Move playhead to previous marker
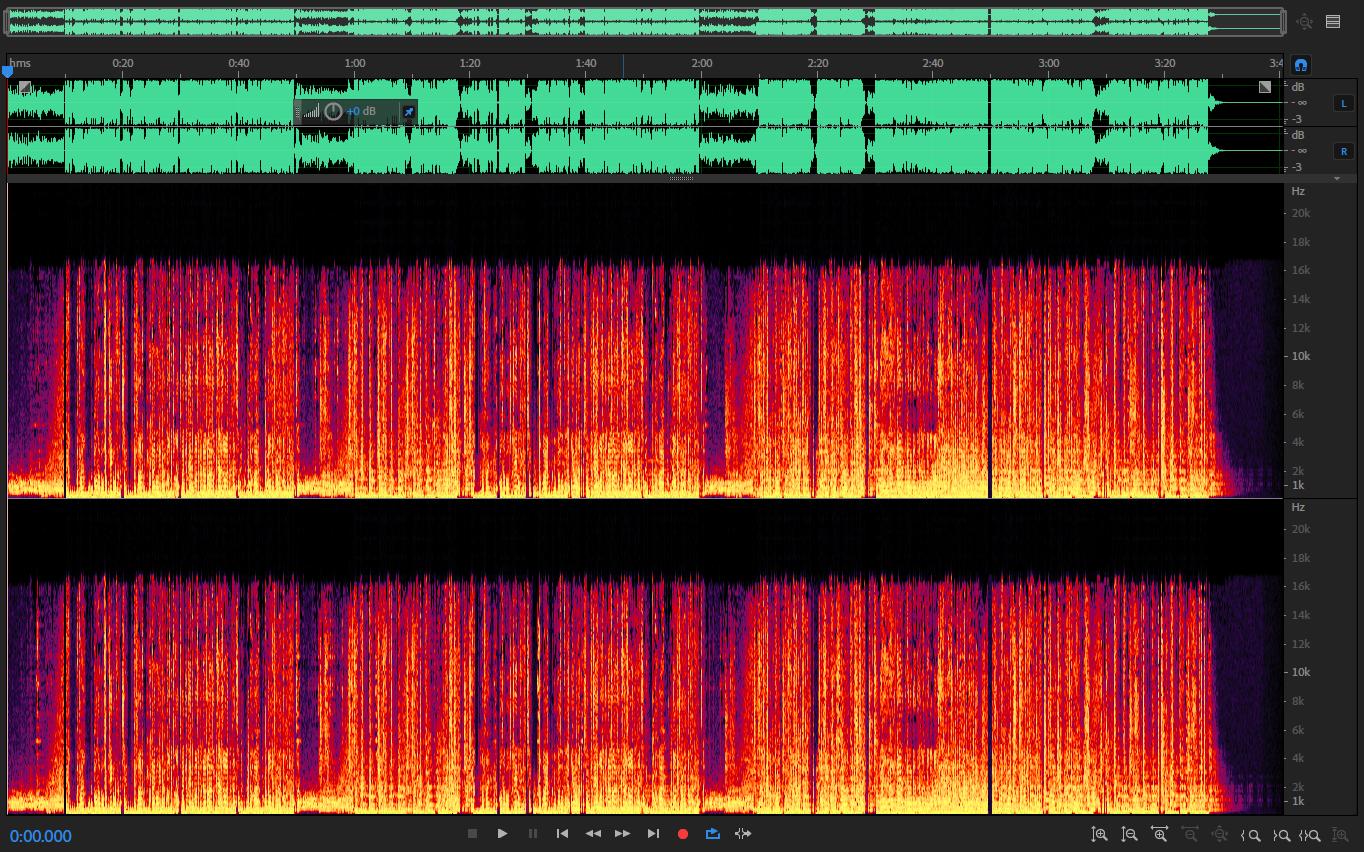Viewport: 1364px width, 852px height. click(x=562, y=834)
